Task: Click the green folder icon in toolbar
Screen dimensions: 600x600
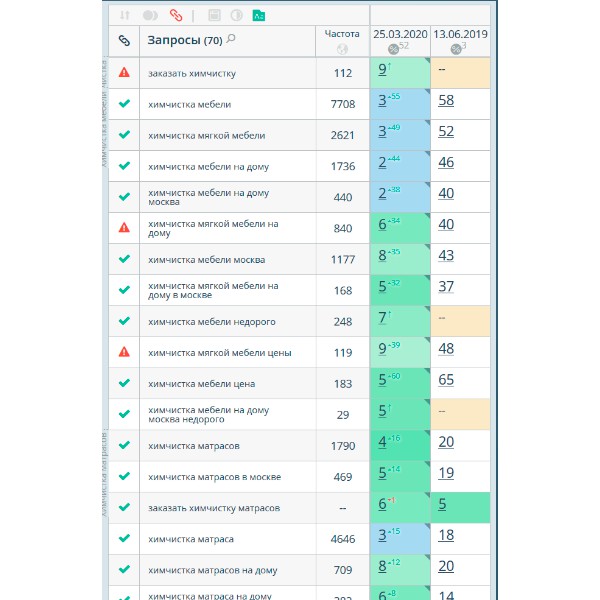Action: [259, 15]
